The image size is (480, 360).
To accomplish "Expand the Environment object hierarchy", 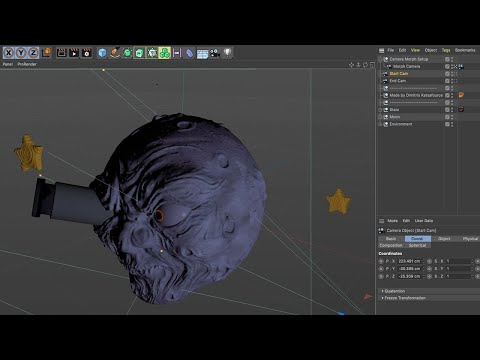I will (x=380, y=124).
